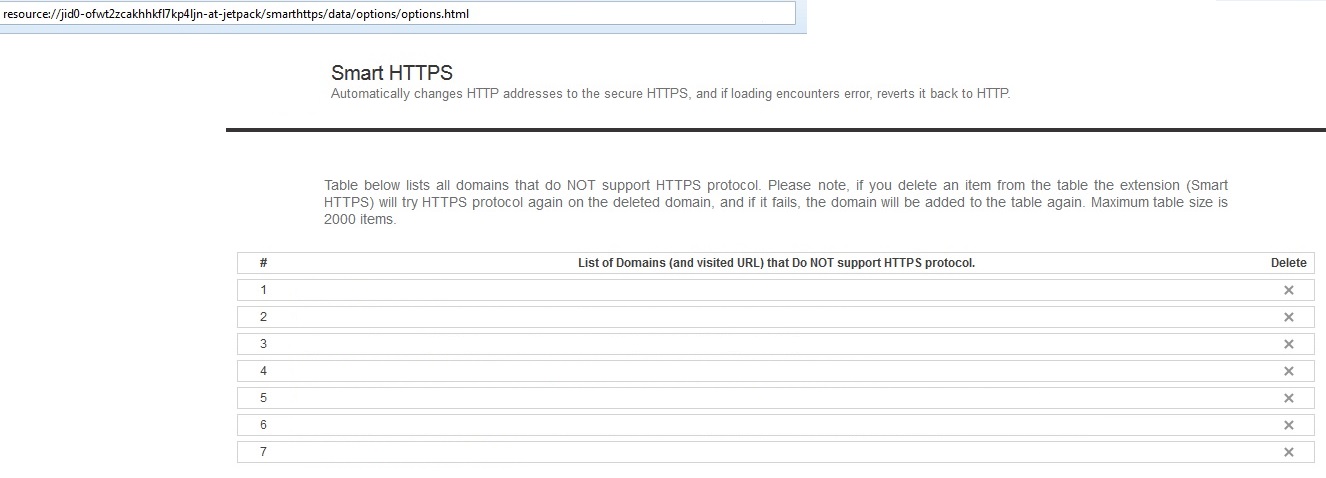Select row number 2 cell
This screenshot has height=478, width=1326.
tap(263, 317)
